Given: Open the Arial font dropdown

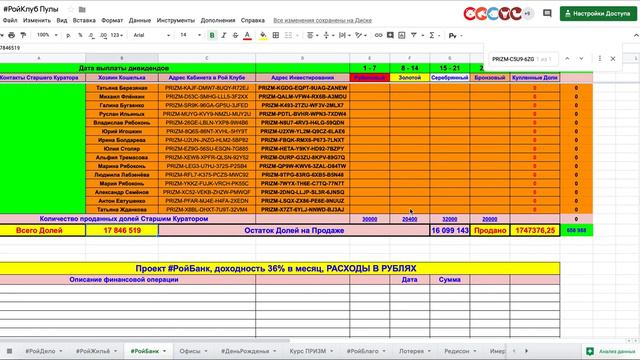Looking at the screenshot, I should tap(151, 36).
